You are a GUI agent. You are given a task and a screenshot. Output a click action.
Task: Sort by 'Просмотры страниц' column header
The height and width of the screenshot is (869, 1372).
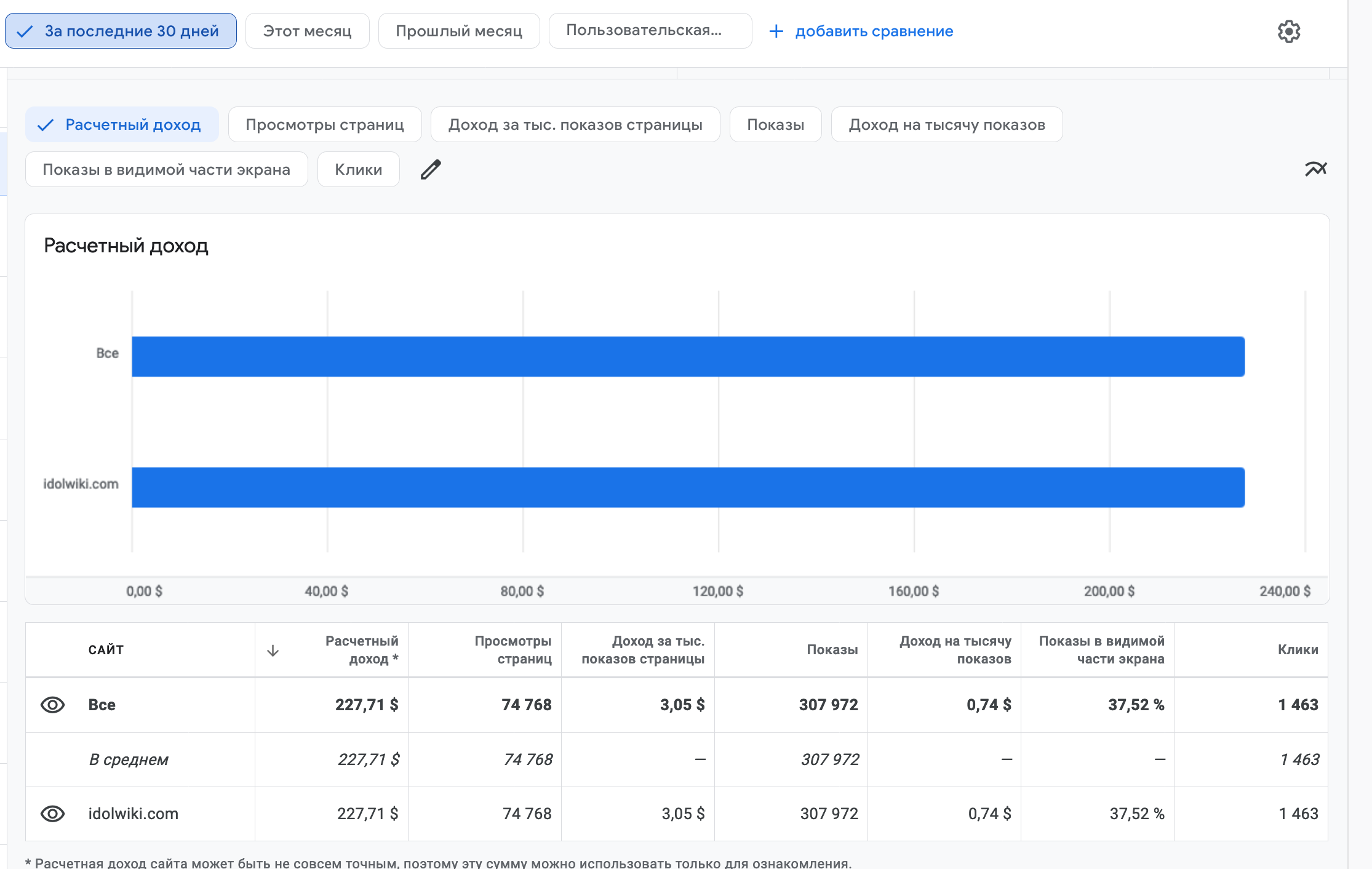click(x=513, y=650)
